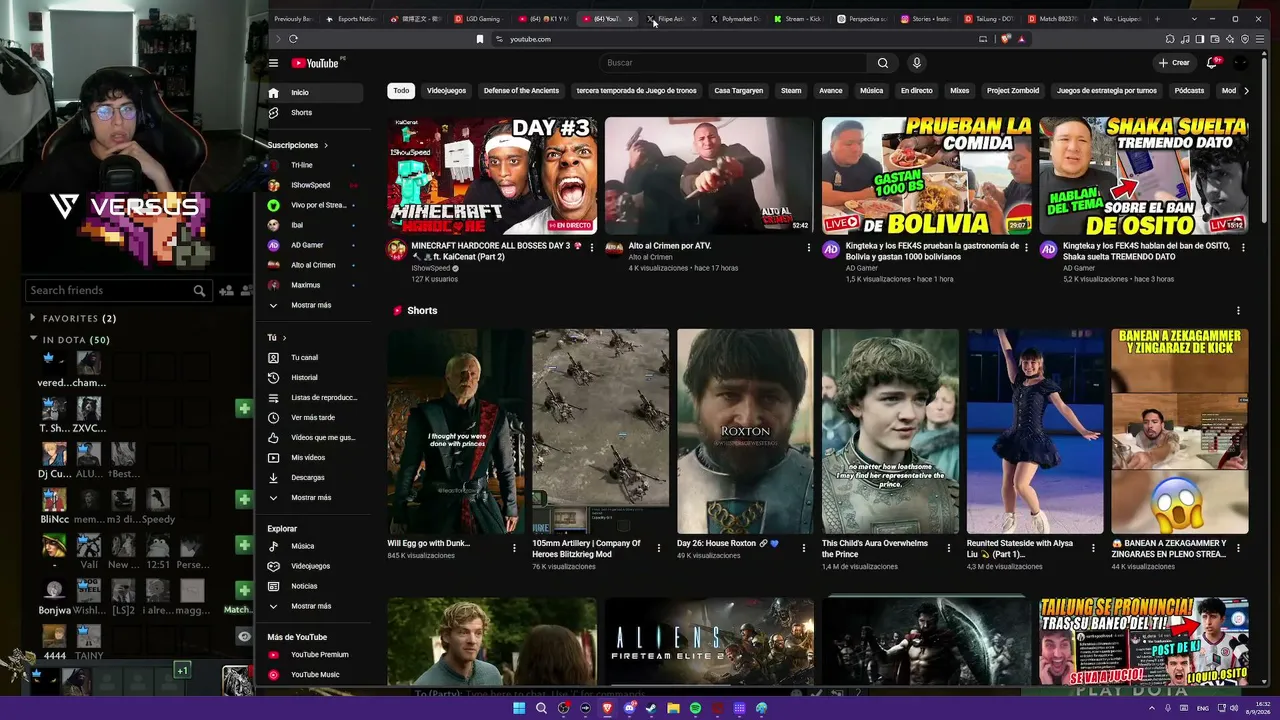This screenshot has width=1280, height=720.
Task: Explore Noticias category
Action: [x=314, y=586]
